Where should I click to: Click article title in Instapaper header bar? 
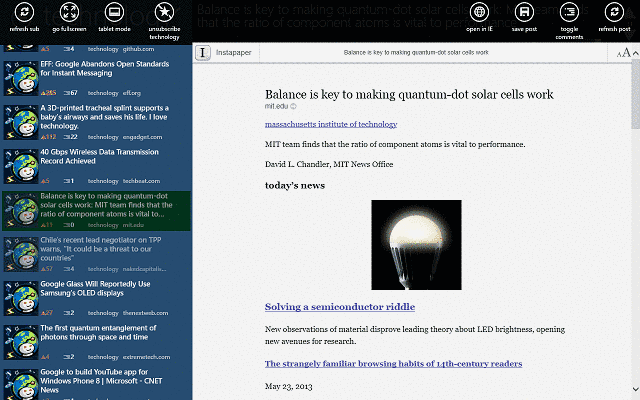[x=416, y=53]
